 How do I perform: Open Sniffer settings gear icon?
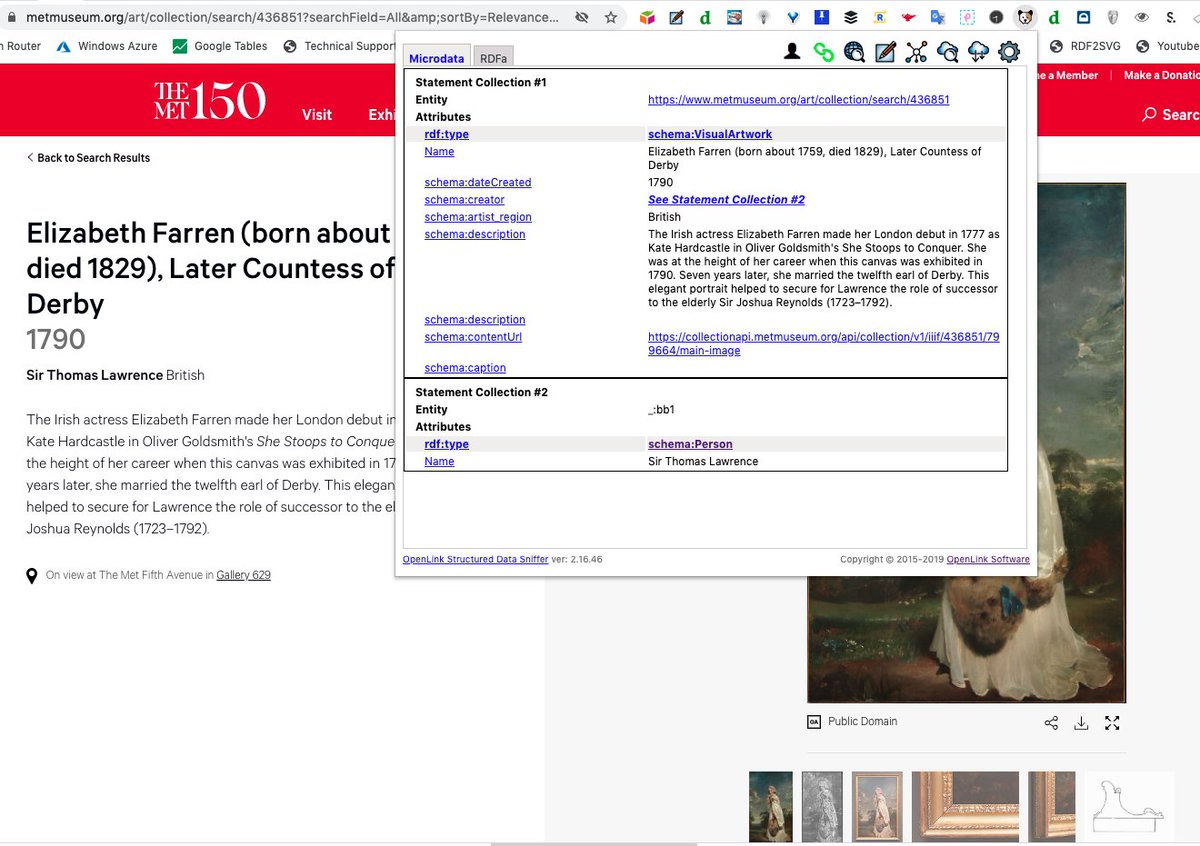tap(1009, 52)
